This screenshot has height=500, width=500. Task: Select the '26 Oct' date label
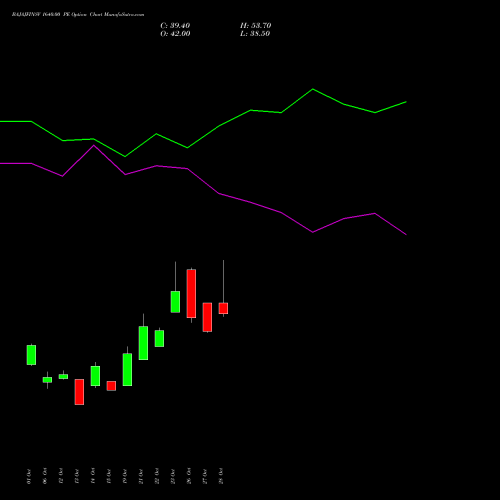189,476
